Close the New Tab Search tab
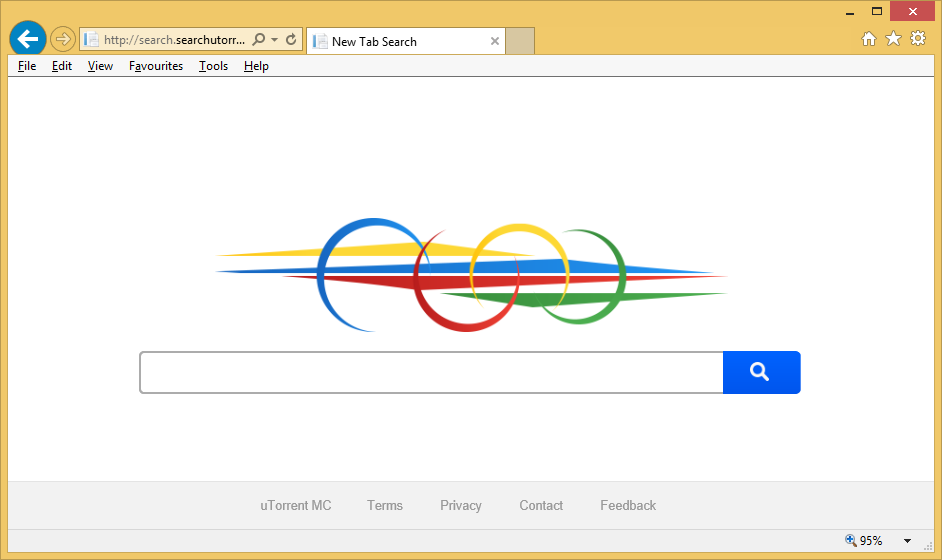This screenshot has width=942, height=560. pyautogui.click(x=494, y=41)
